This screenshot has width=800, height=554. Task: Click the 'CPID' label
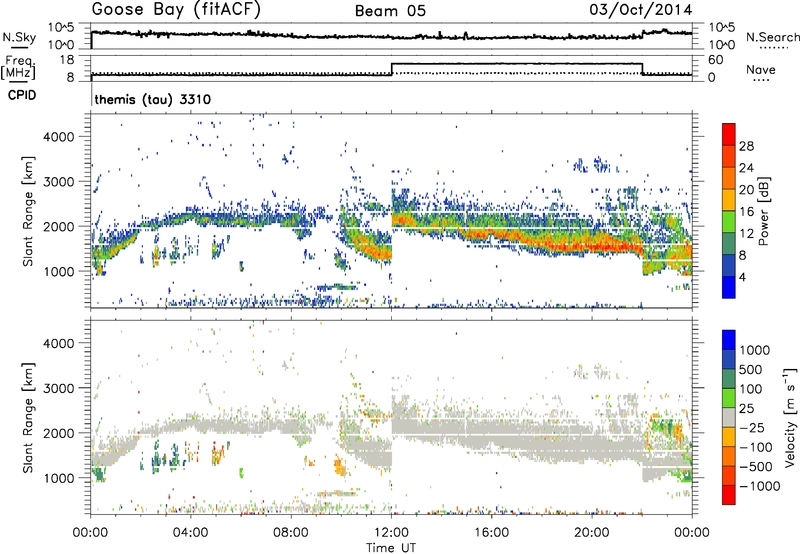[22, 95]
